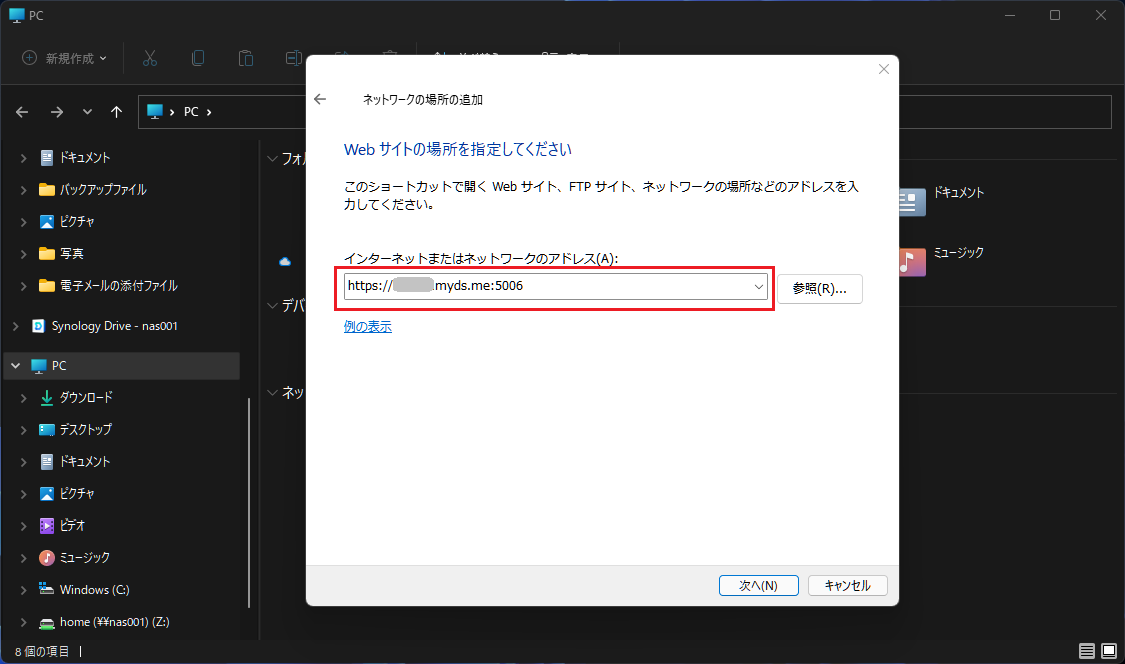Go back using dialog back arrow
The height and width of the screenshot is (664, 1125).
click(320, 100)
